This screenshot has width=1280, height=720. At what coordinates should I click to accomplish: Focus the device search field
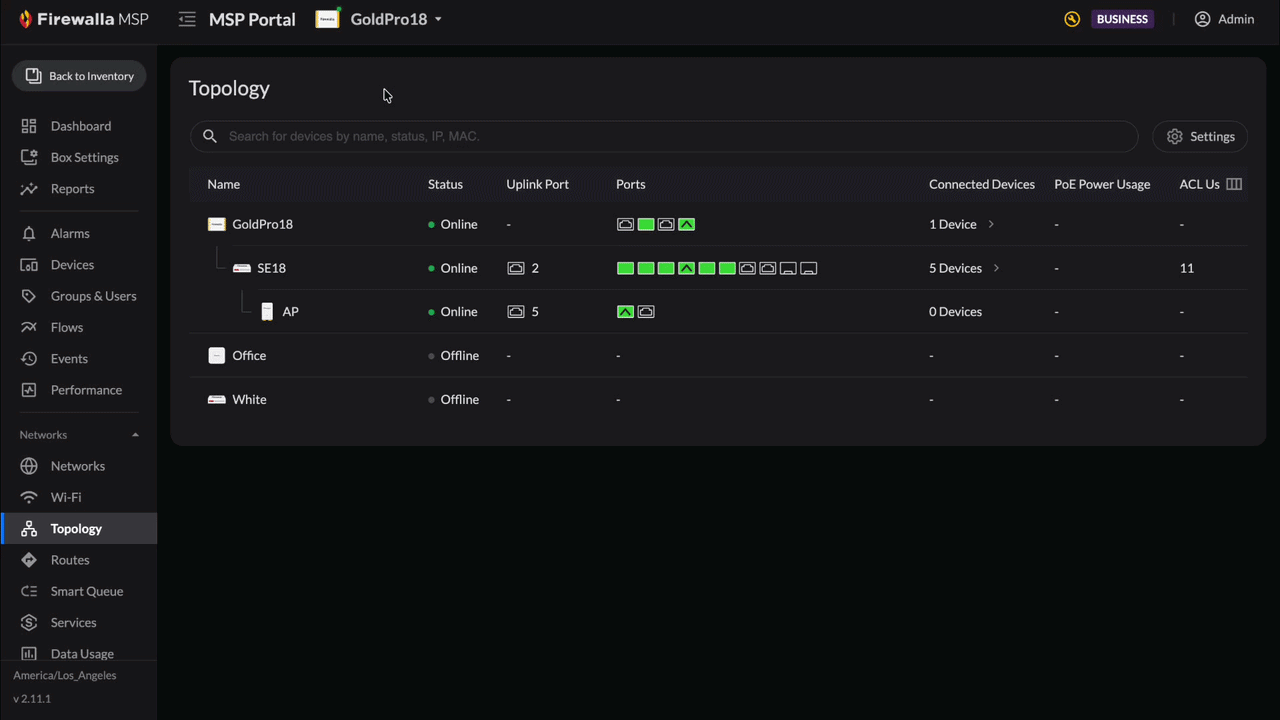pyautogui.click(x=664, y=136)
